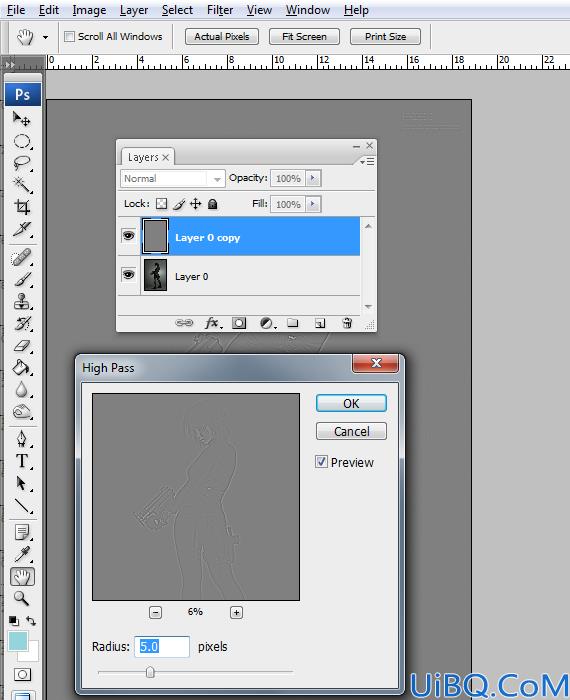Pick the Zoom tool in toolbox
The image size is (570, 700).
pyautogui.click(x=21, y=598)
